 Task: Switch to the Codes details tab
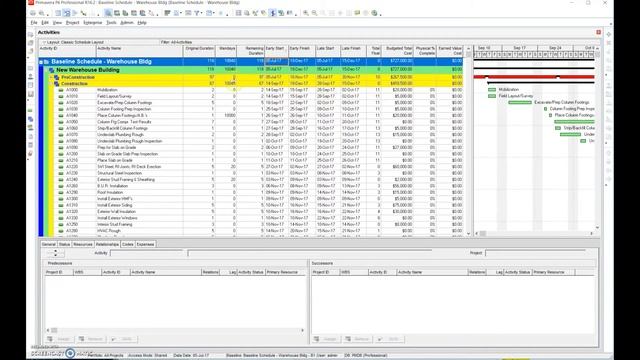click(x=128, y=244)
